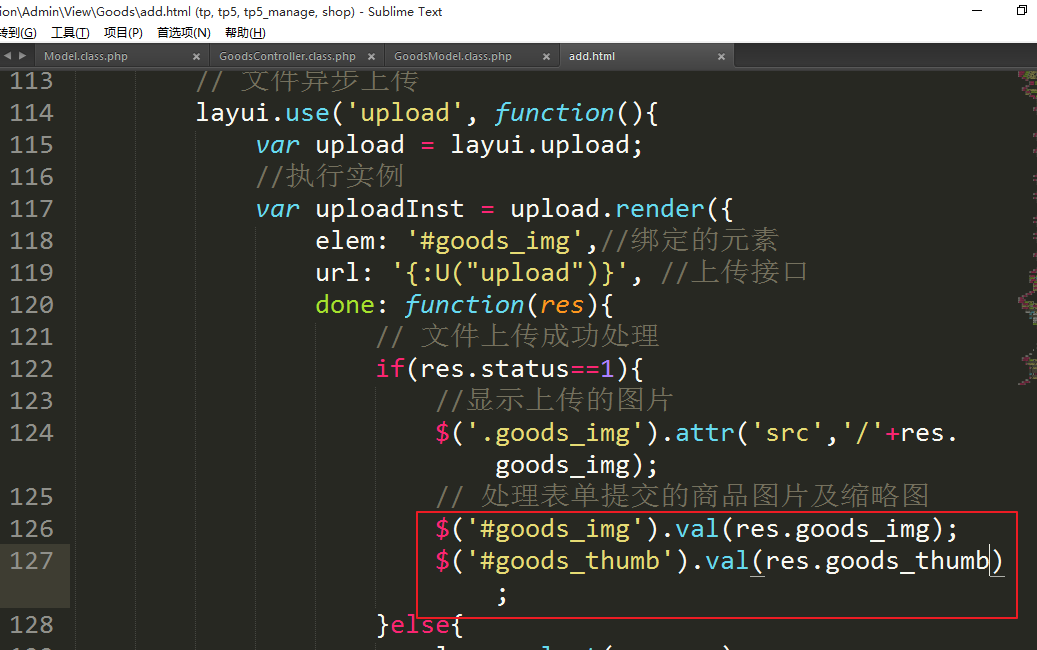Open the 首选项(N) menu
This screenshot has height=650, width=1037.
pyautogui.click(x=183, y=33)
